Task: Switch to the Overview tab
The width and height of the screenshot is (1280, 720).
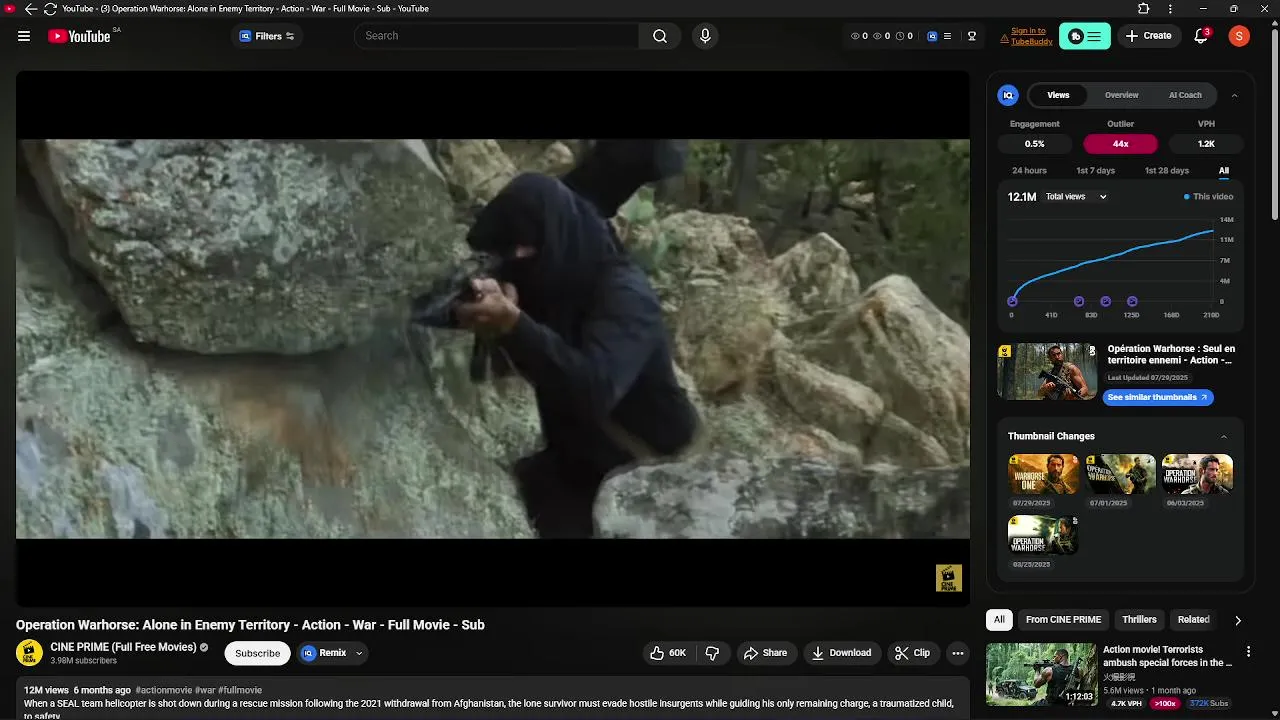Action: tap(1121, 95)
